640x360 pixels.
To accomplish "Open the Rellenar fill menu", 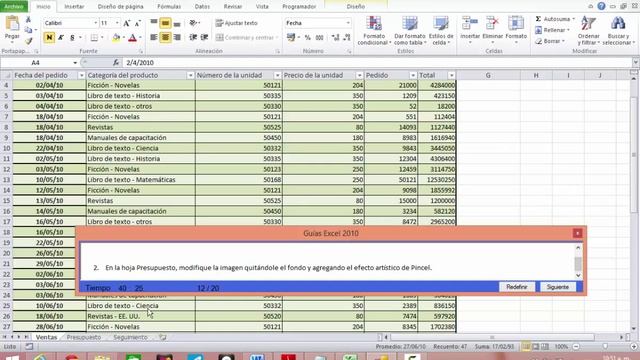I will pyautogui.click(x=552, y=30).
